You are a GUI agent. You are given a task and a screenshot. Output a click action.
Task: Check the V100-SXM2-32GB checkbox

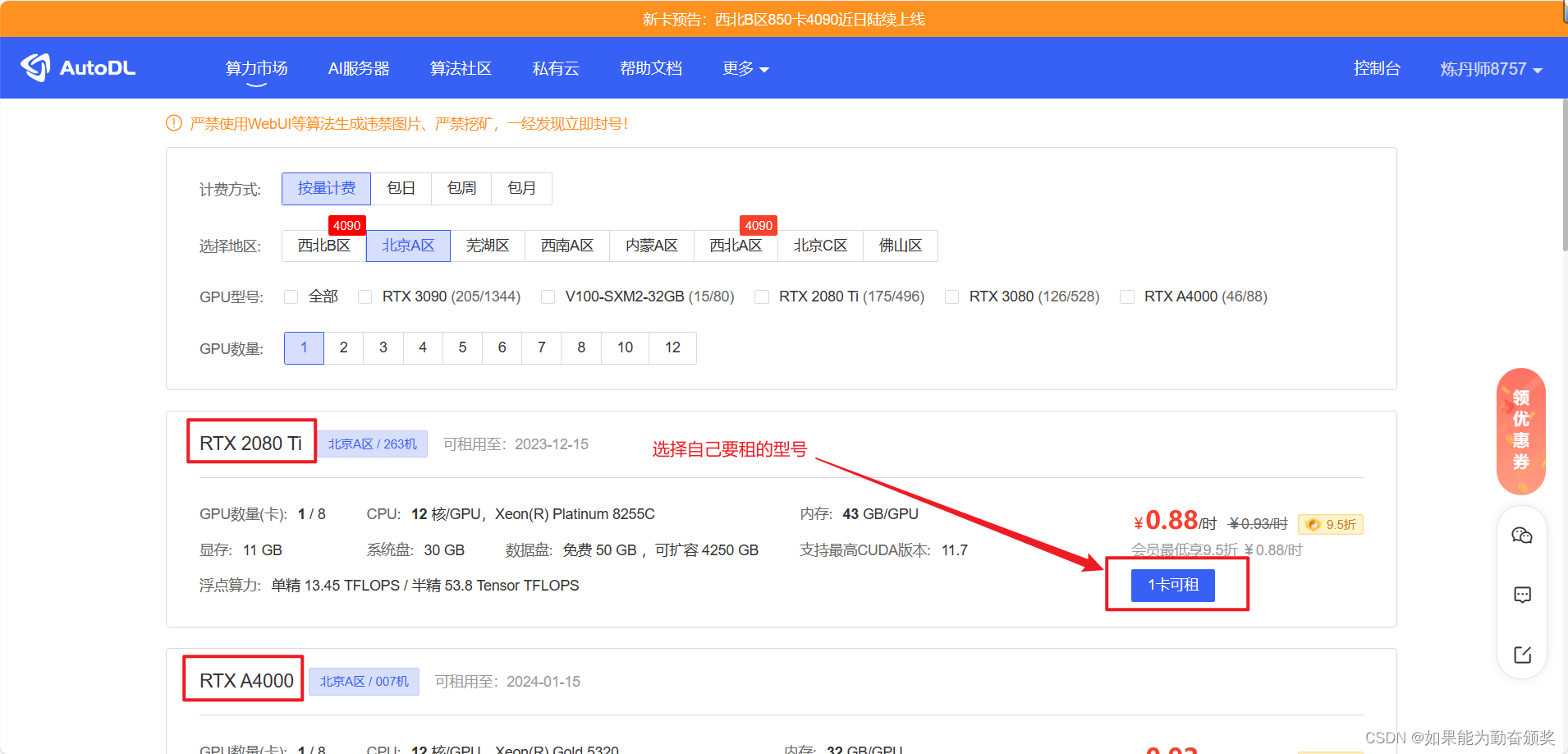click(548, 297)
